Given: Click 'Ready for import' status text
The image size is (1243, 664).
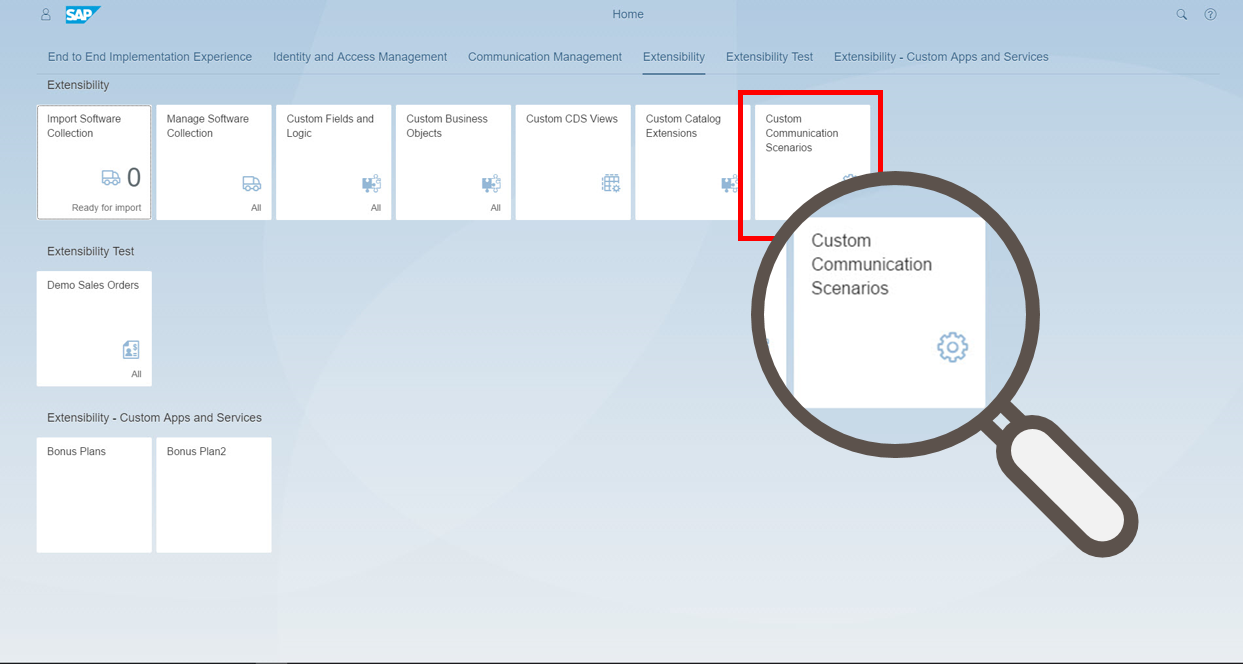Looking at the screenshot, I should 106,208.
